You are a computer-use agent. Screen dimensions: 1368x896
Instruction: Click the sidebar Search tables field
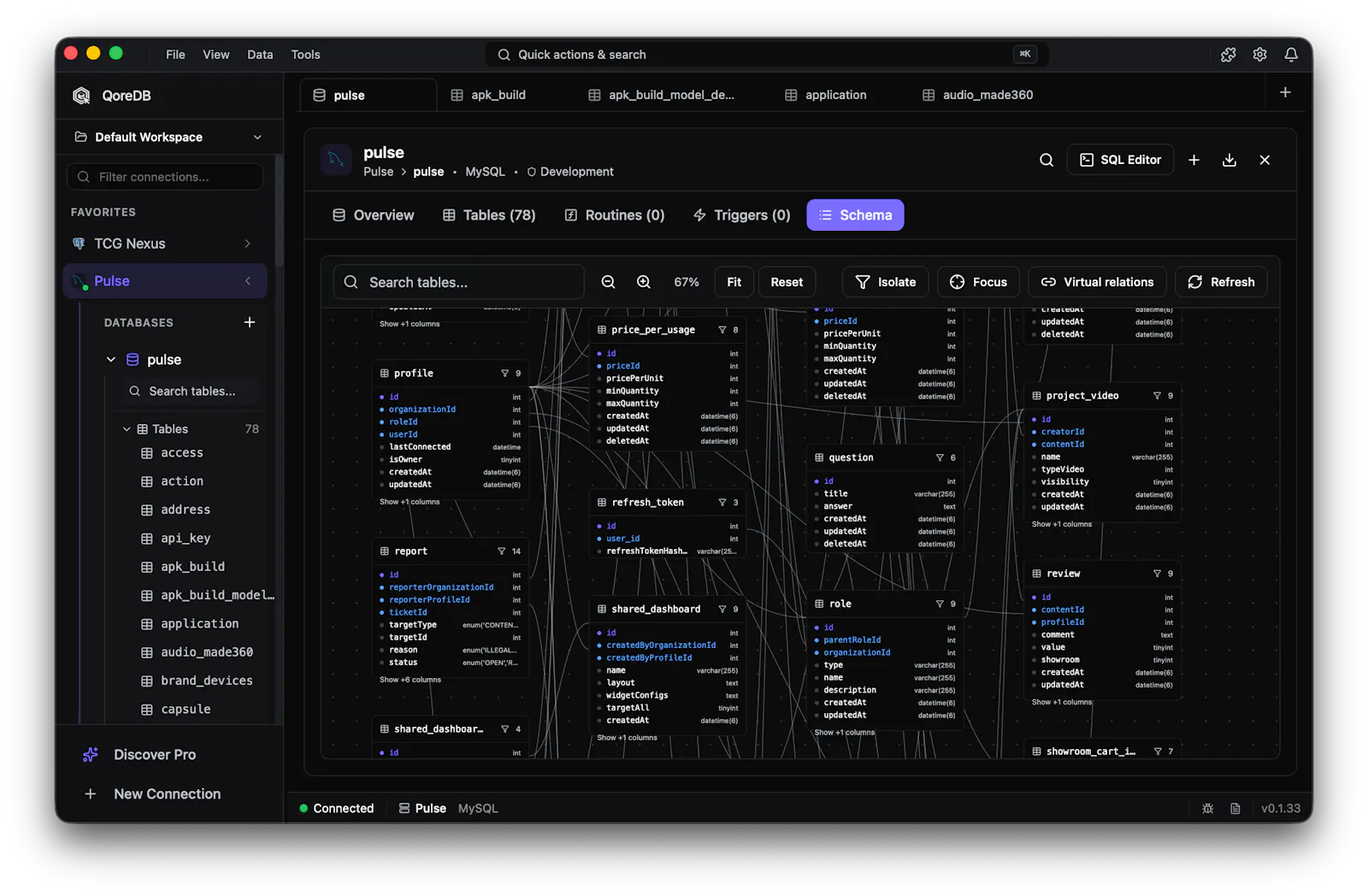tap(190, 392)
